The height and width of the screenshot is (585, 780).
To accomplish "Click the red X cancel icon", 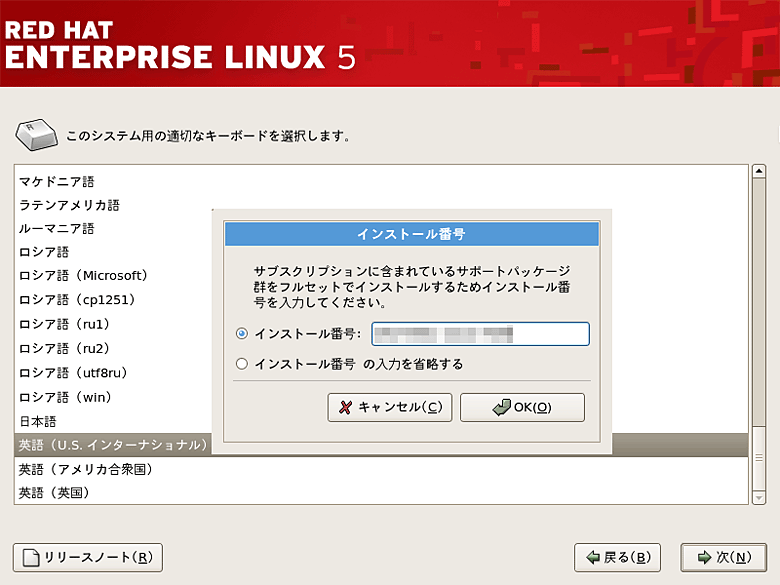I will pyautogui.click(x=345, y=407).
